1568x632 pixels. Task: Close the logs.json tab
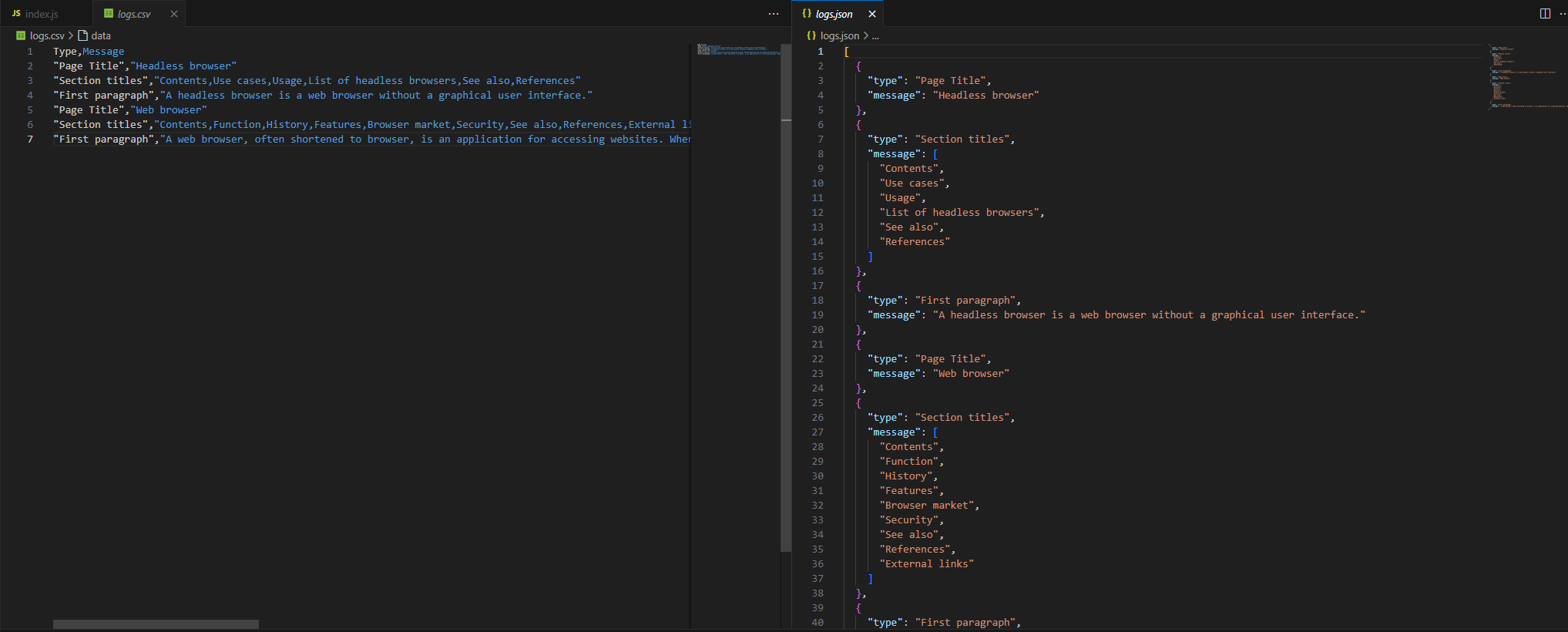tap(872, 14)
